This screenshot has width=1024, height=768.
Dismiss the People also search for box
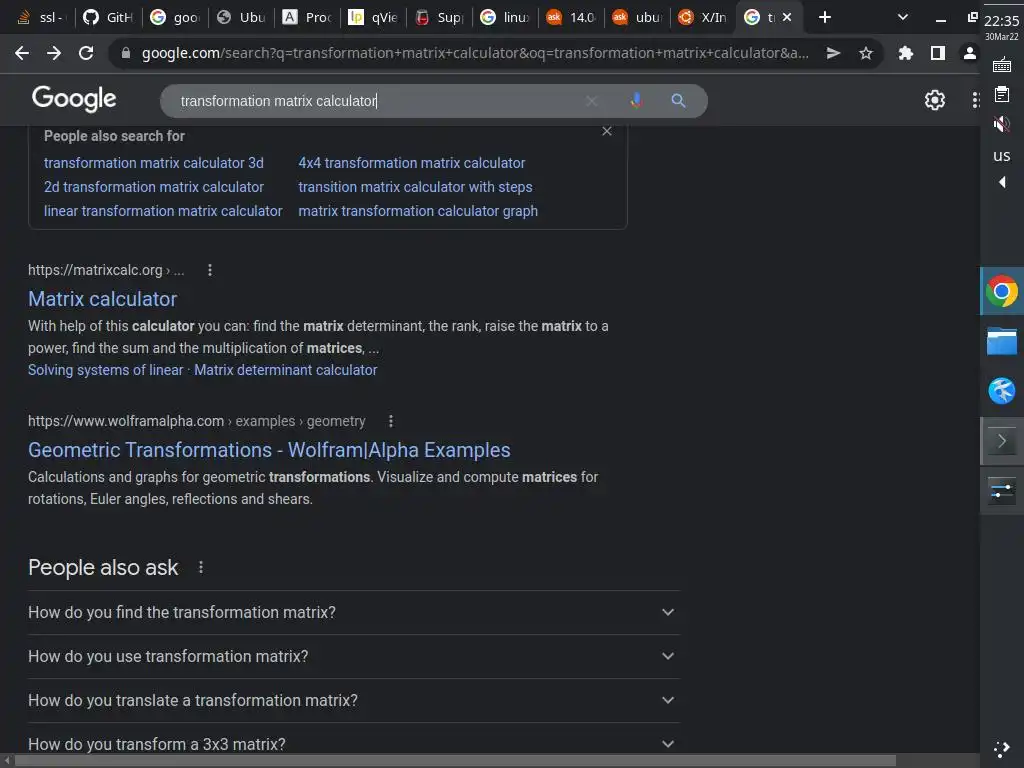pos(607,131)
